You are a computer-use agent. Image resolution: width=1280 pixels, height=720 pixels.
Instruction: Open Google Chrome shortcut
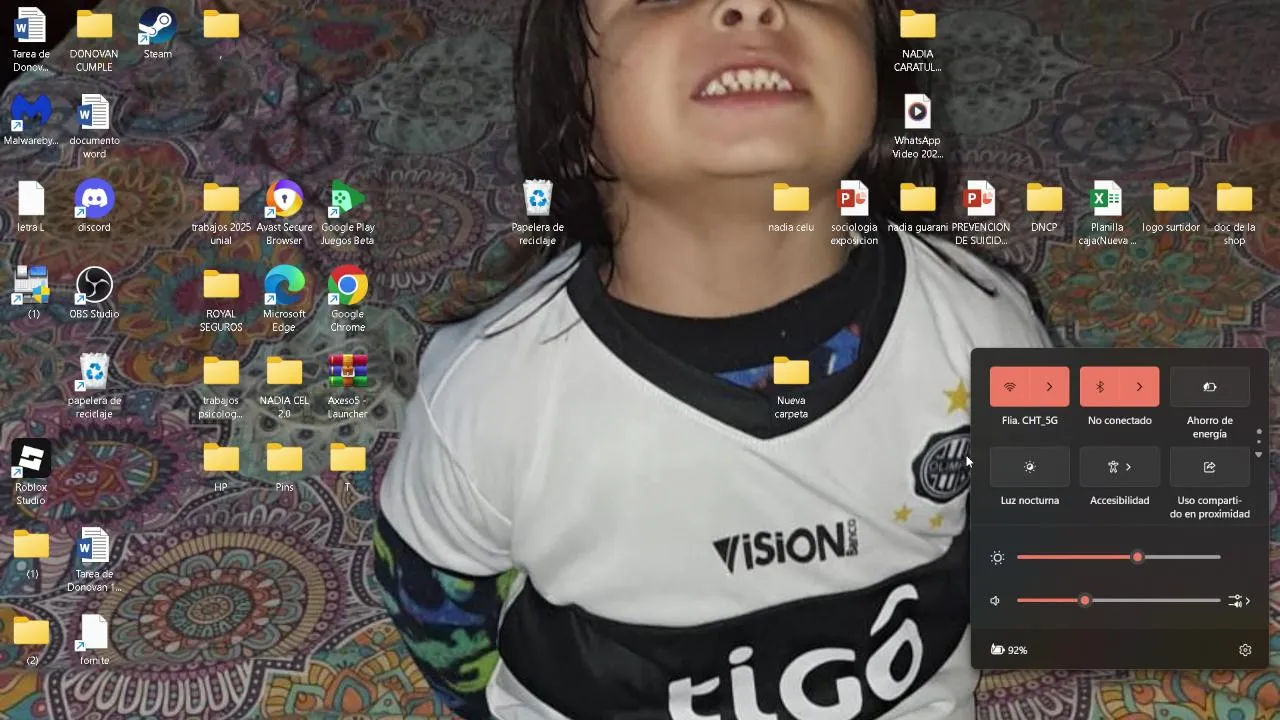pyautogui.click(x=347, y=300)
